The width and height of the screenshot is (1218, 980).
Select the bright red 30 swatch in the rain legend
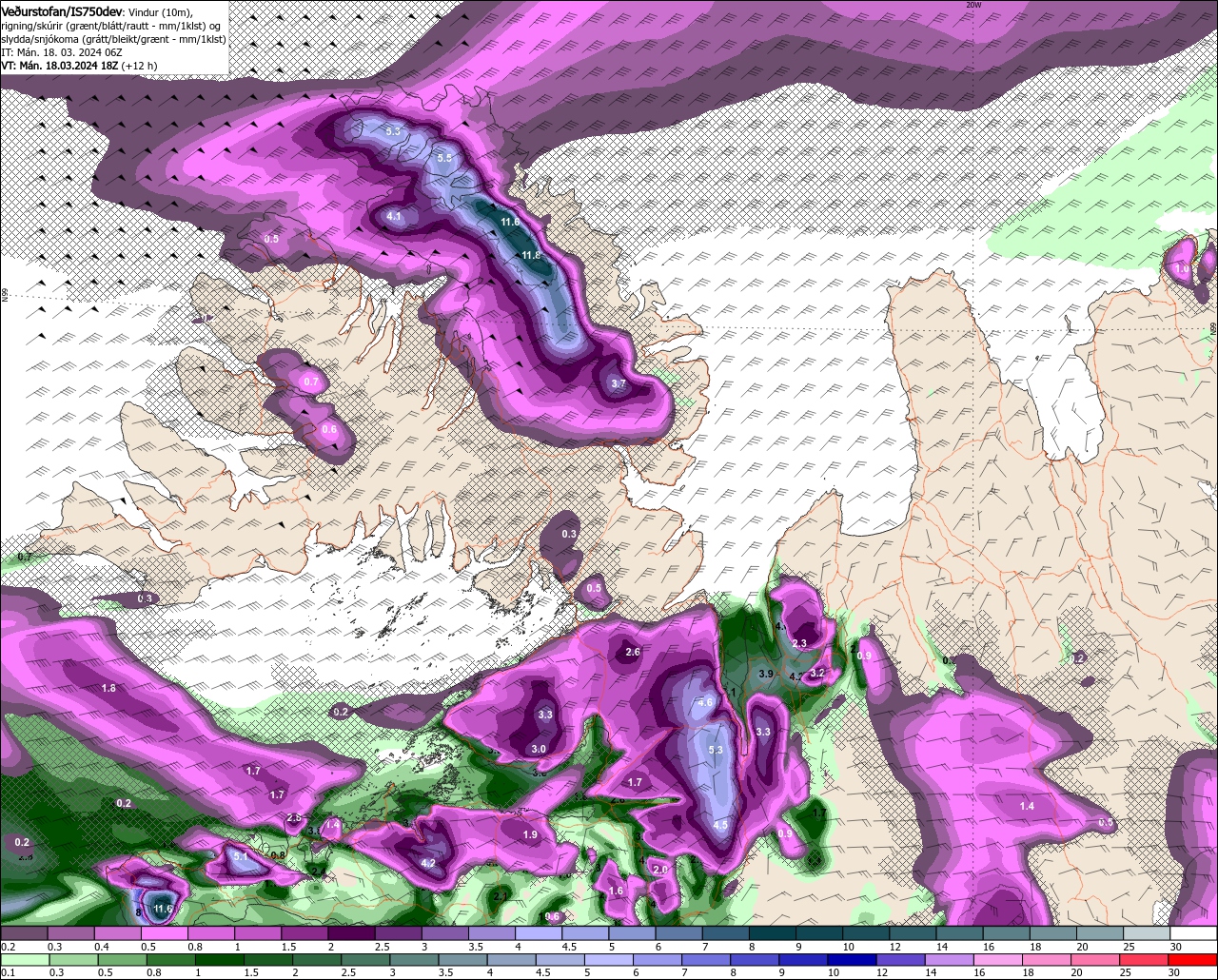[x=1193, y=959]
